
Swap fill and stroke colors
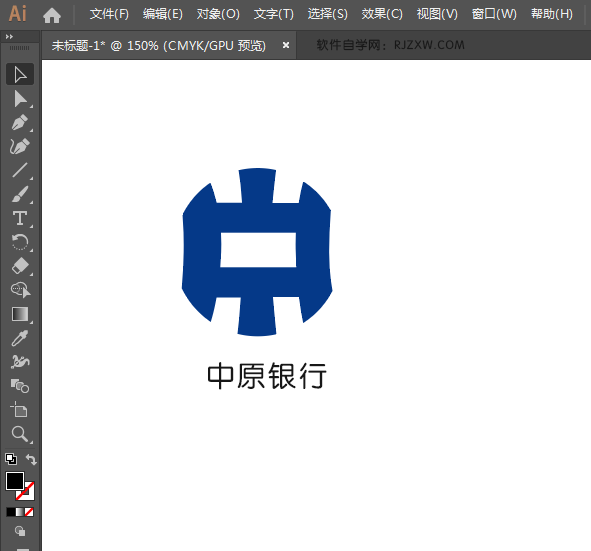31,459
